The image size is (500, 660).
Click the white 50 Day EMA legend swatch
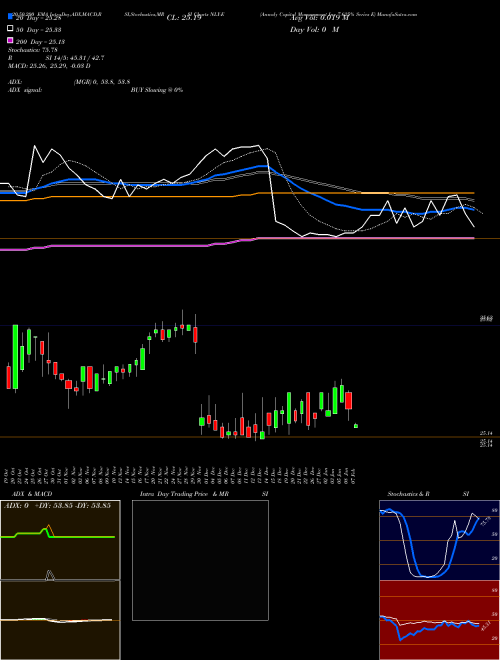coord(10,28)
